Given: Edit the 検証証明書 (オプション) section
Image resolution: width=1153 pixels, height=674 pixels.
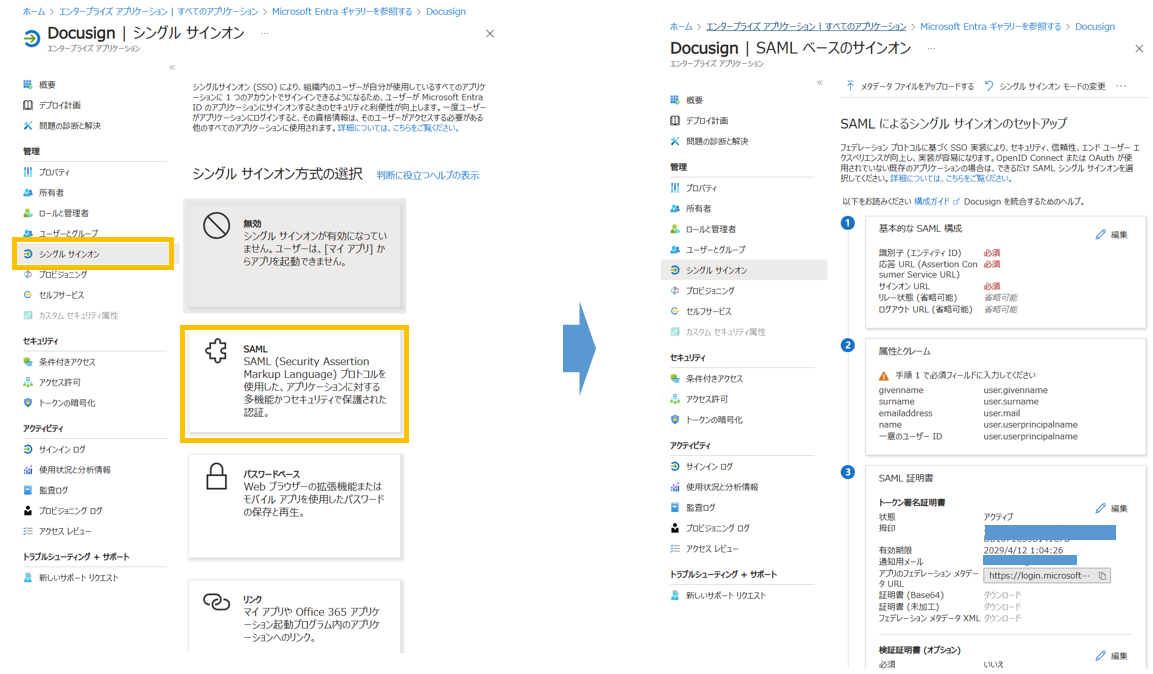Looking at the screenshot, I should (1112, 656).
